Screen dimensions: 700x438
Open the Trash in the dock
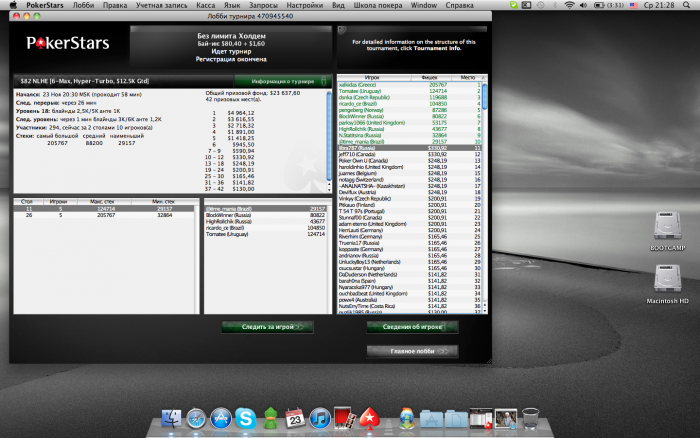coord(530,419)
